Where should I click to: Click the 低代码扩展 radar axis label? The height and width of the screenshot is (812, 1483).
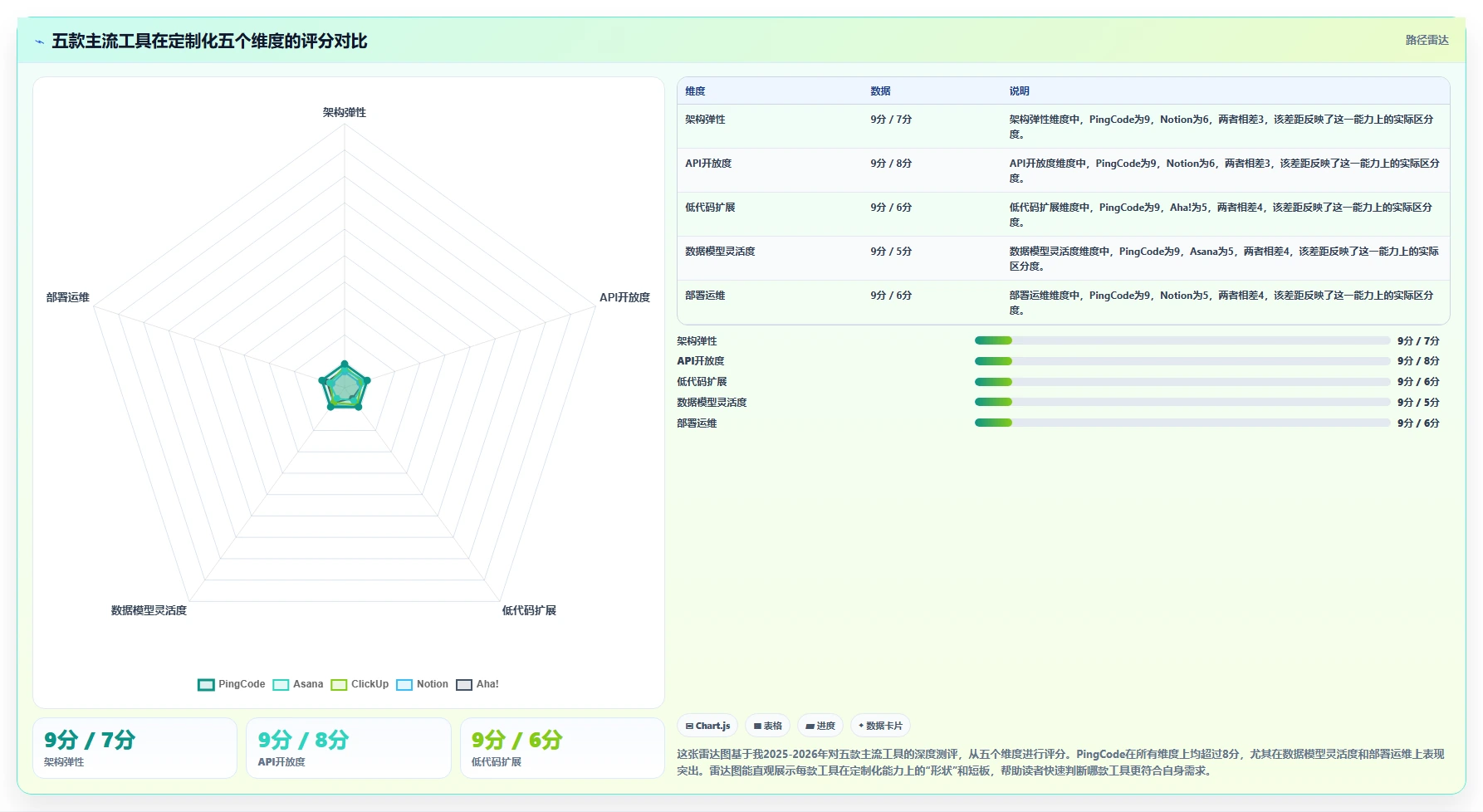[x=529, y=610]
